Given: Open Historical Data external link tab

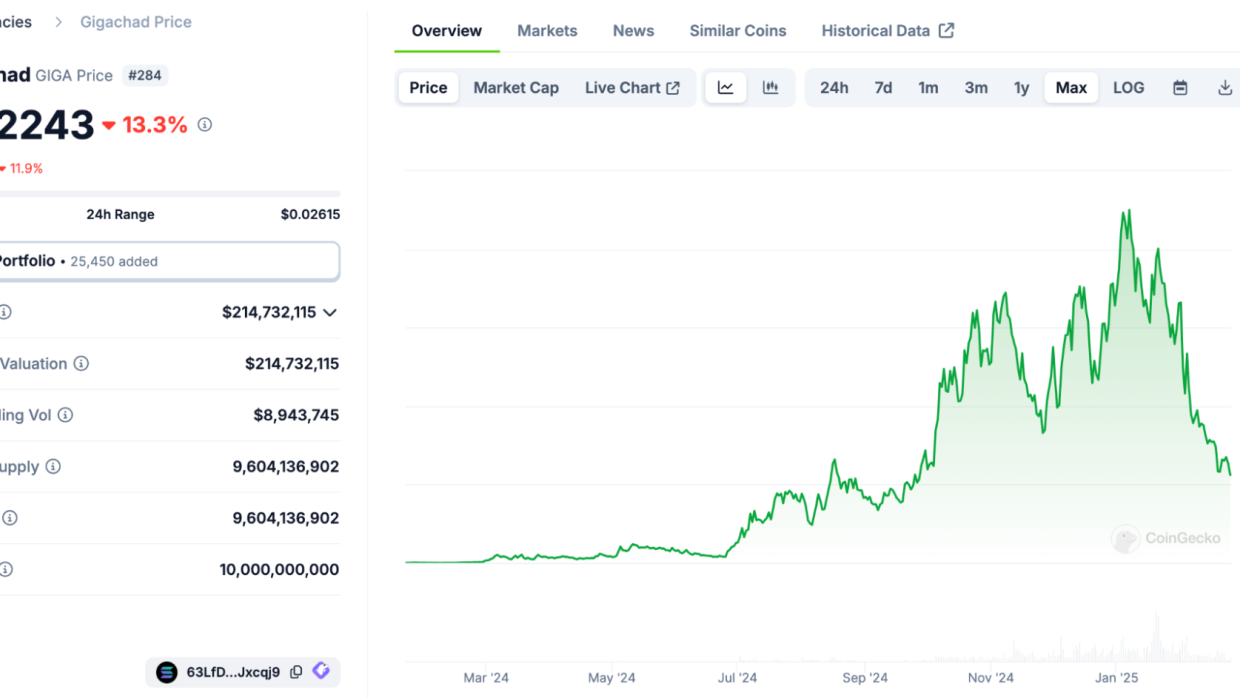Looking at the screenshot, I should pyautogui.click(x=888, y=31).
